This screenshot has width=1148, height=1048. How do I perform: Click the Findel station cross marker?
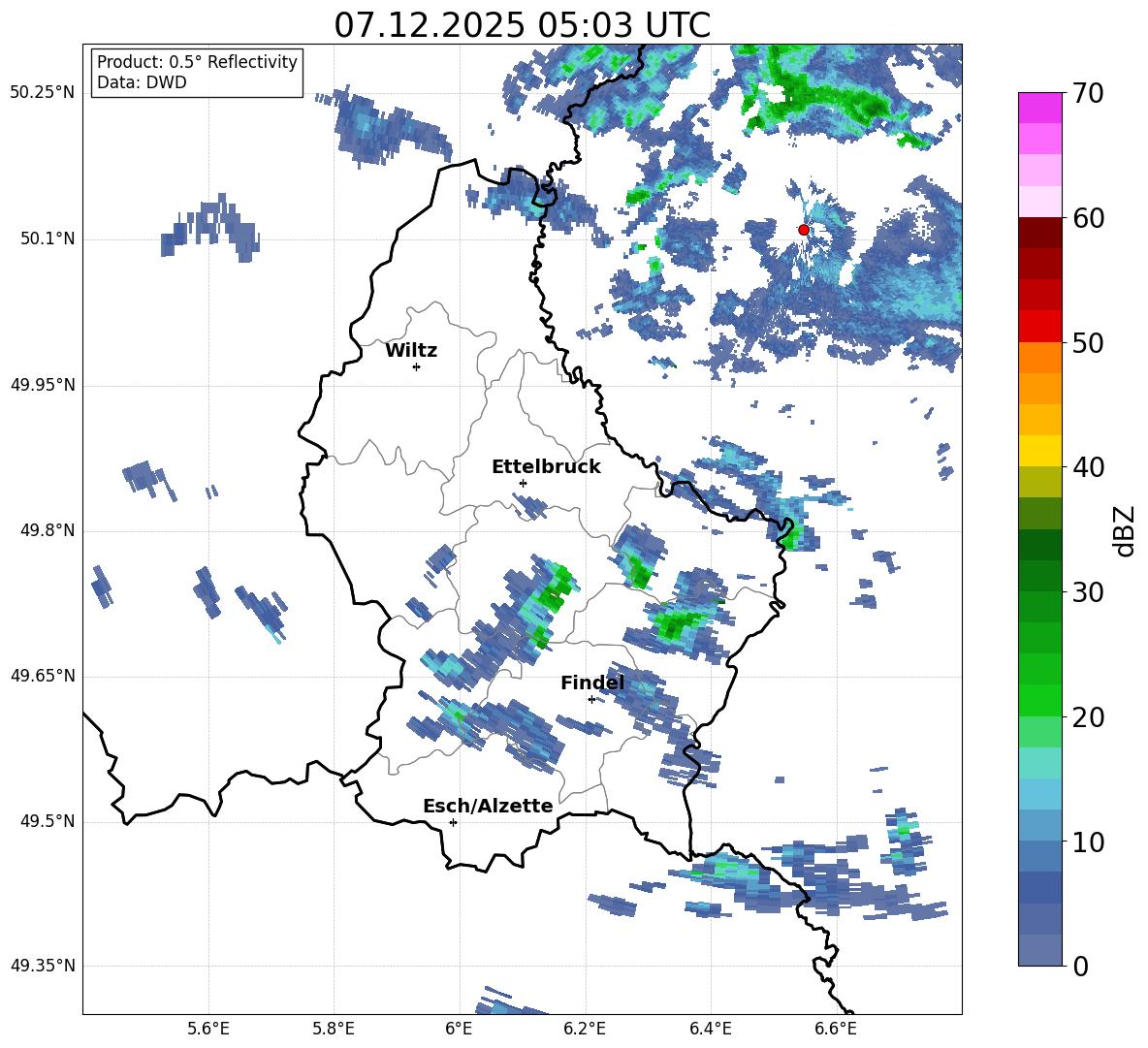[x=591, y=700]
